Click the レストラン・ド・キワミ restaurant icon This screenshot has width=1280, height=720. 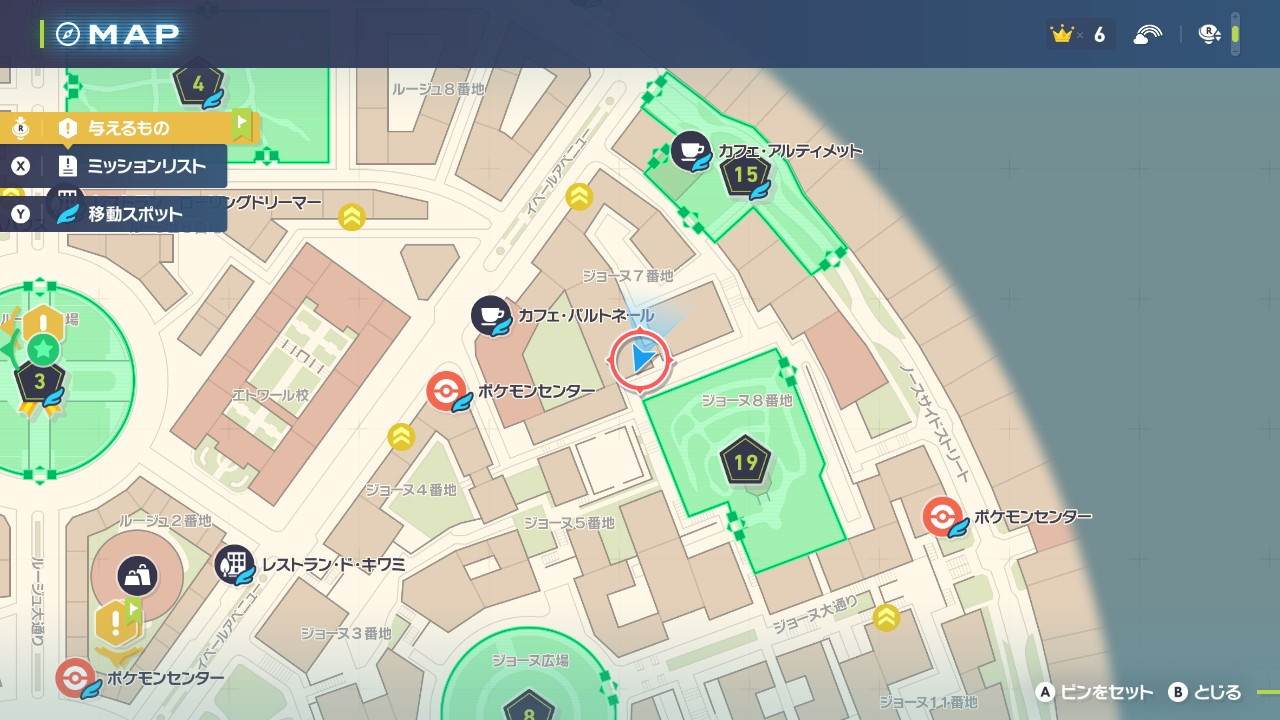click(235, 565)
